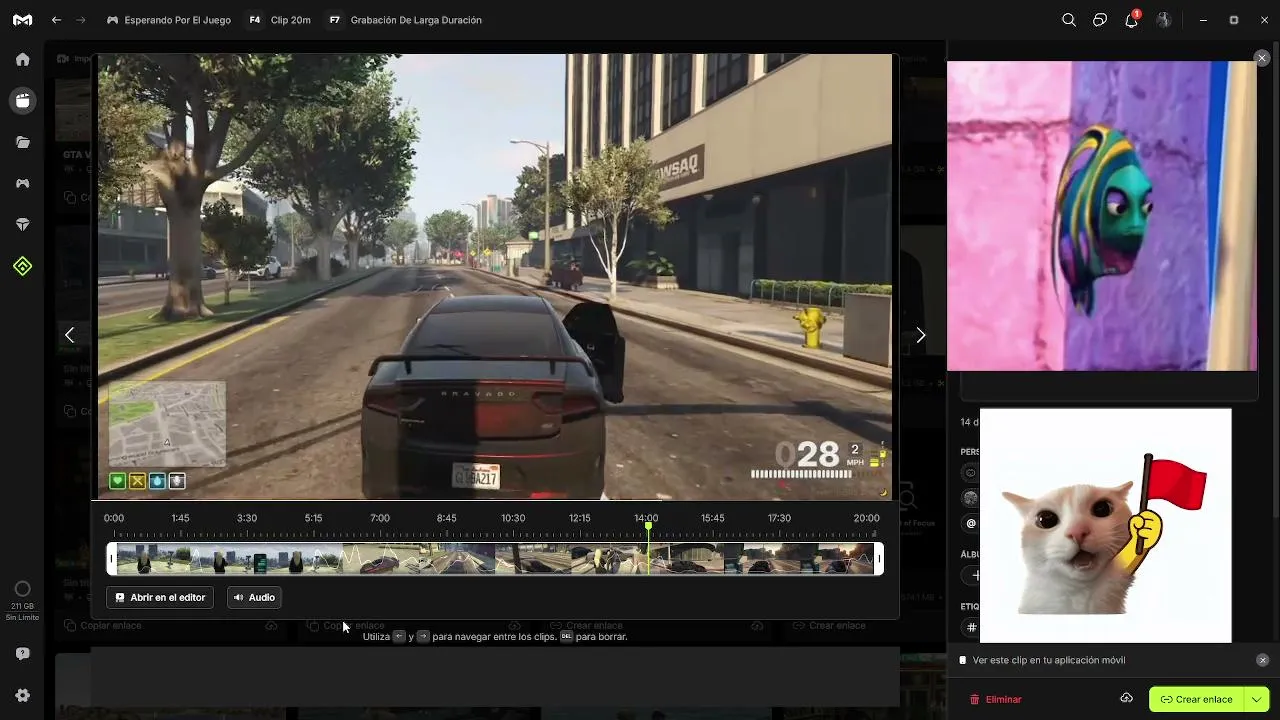Dismiss the mobile app clip banner
Image resolution: width=1280 pixels, height=720 pixels.
pos(1262,660)
